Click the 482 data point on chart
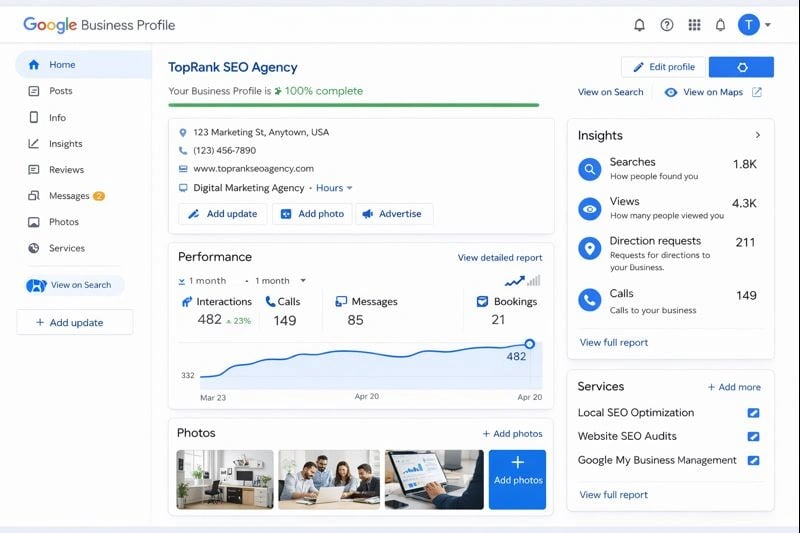 [530, 344]
